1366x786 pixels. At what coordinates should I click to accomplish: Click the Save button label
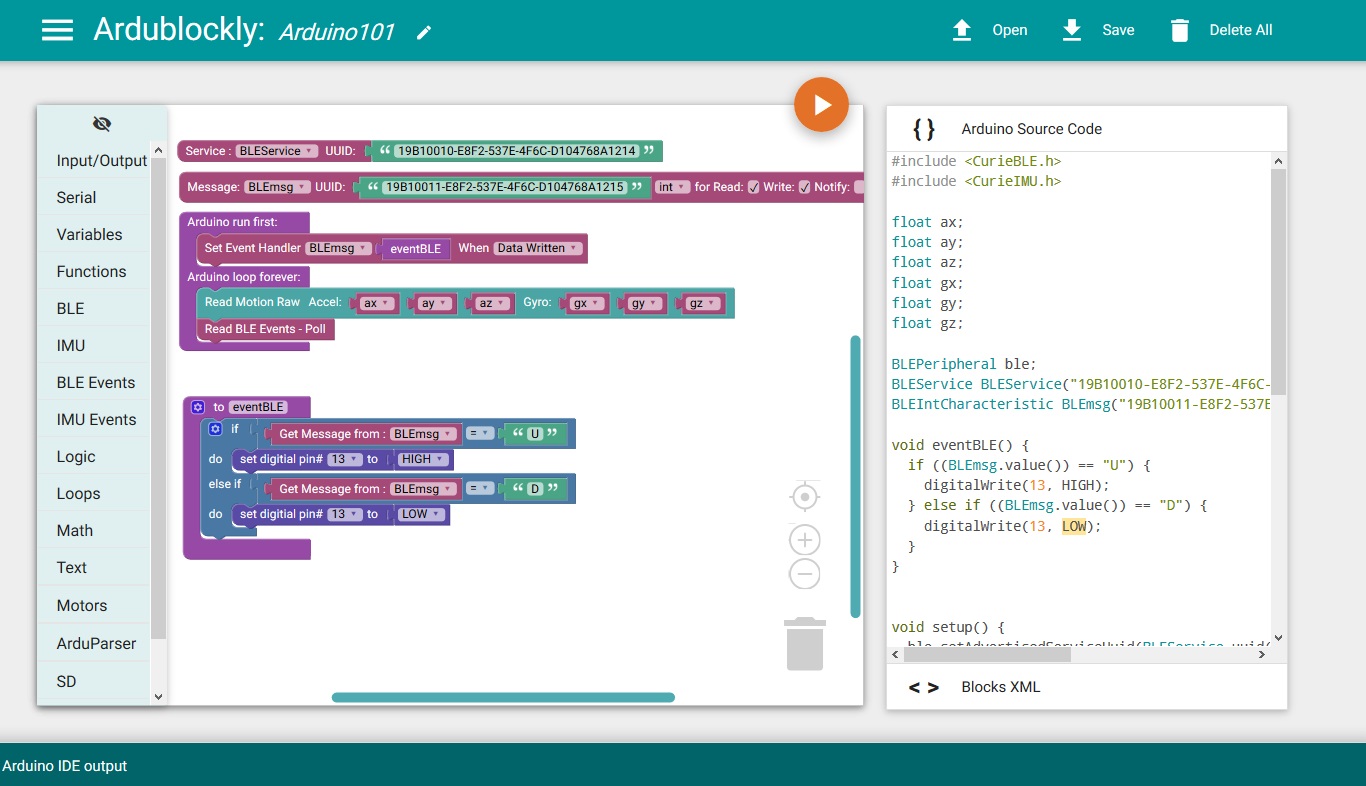coord(1118,30)
